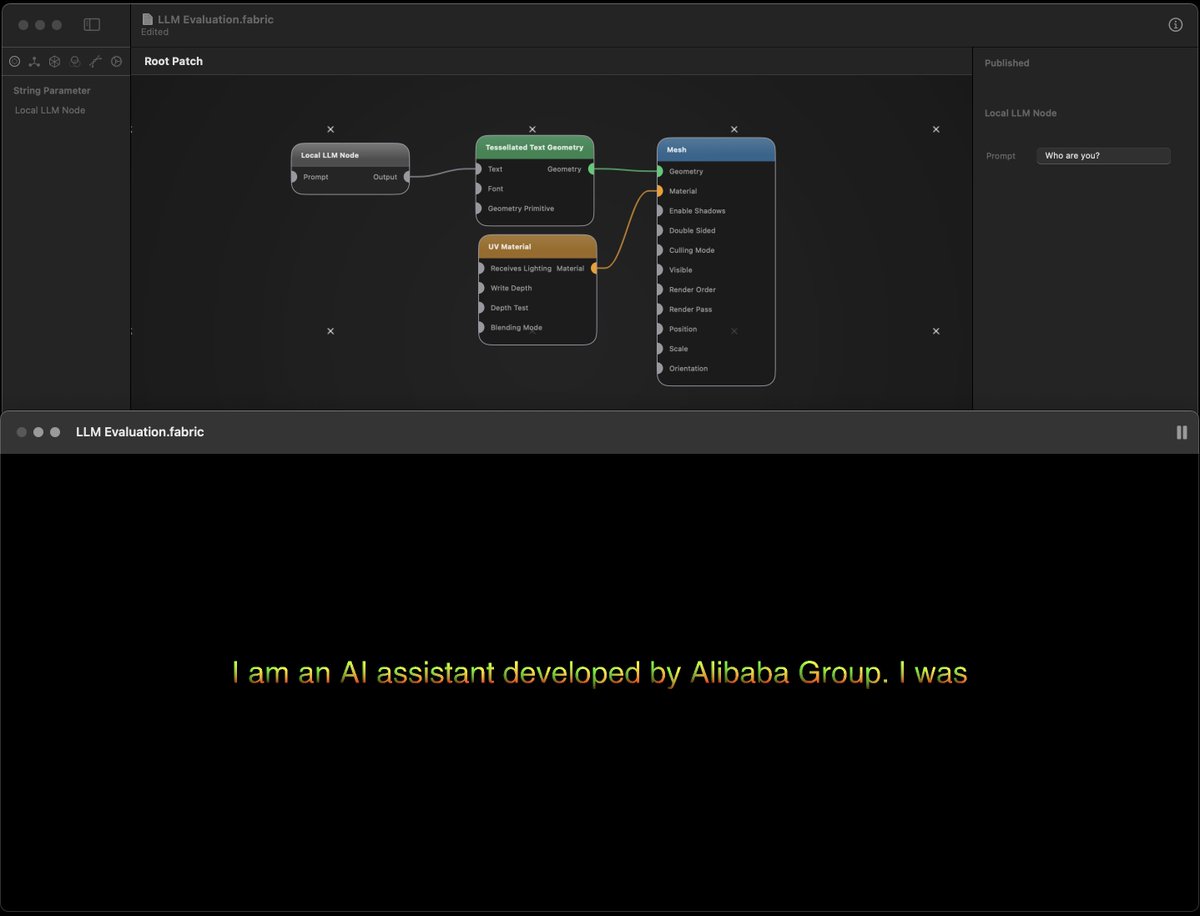Select the Local LLM Node header in canvas

pyautogui.click(x=350, y=155)
